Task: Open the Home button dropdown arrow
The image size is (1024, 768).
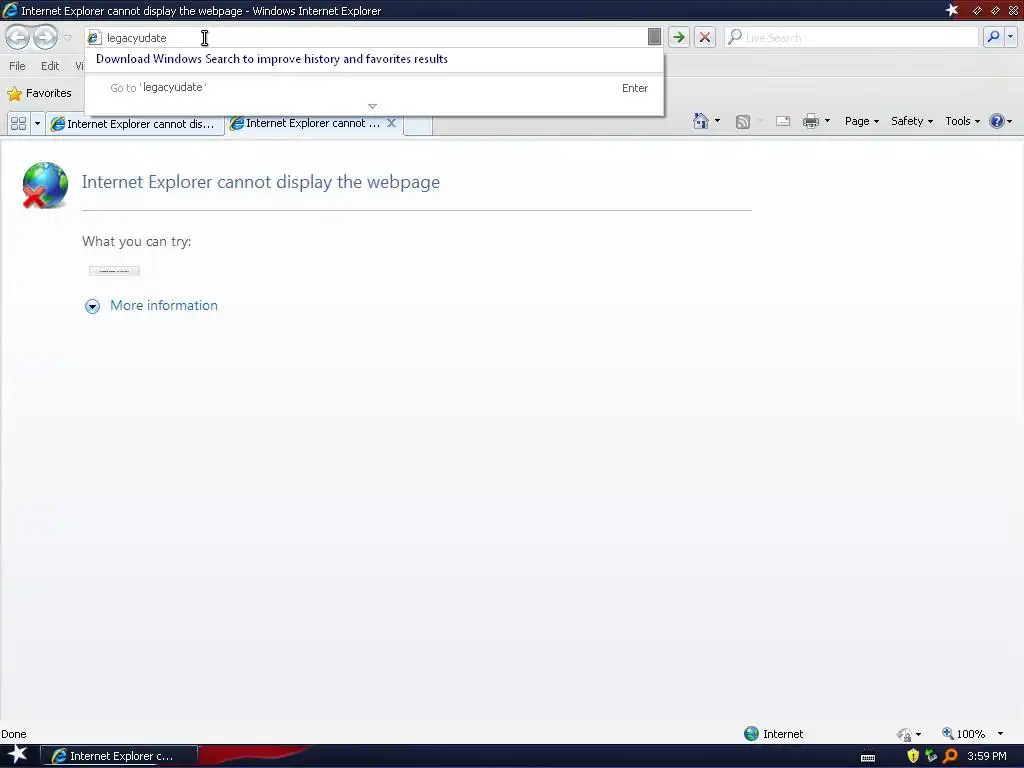Action: coord(717,121)
